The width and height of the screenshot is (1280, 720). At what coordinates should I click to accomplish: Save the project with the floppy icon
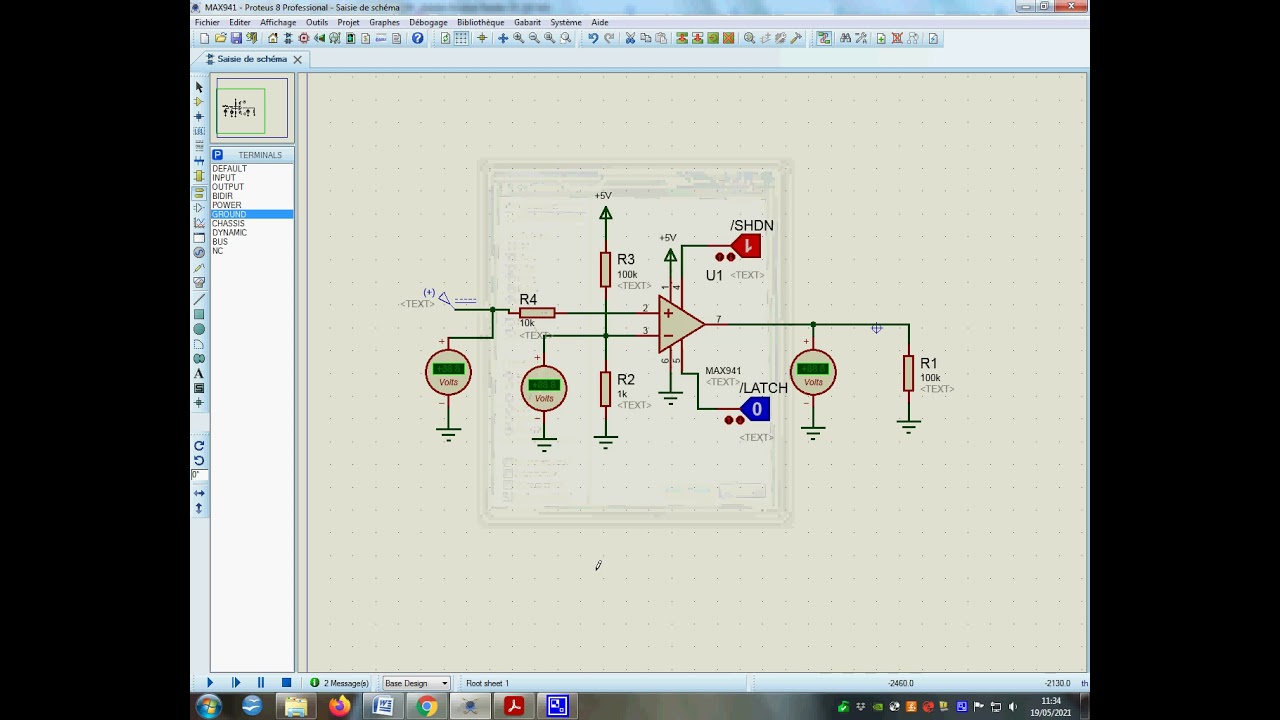pos(236,38)
